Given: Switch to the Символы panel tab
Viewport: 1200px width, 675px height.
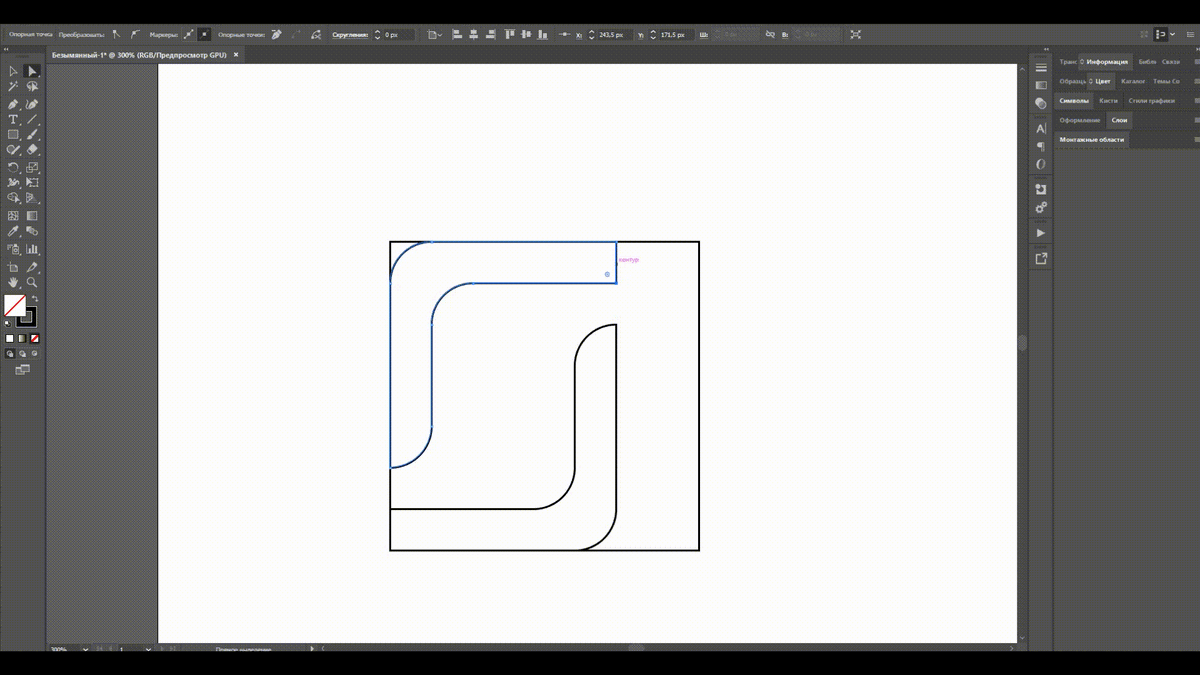Looking at the screenshot, I should tap(1074, 101).
